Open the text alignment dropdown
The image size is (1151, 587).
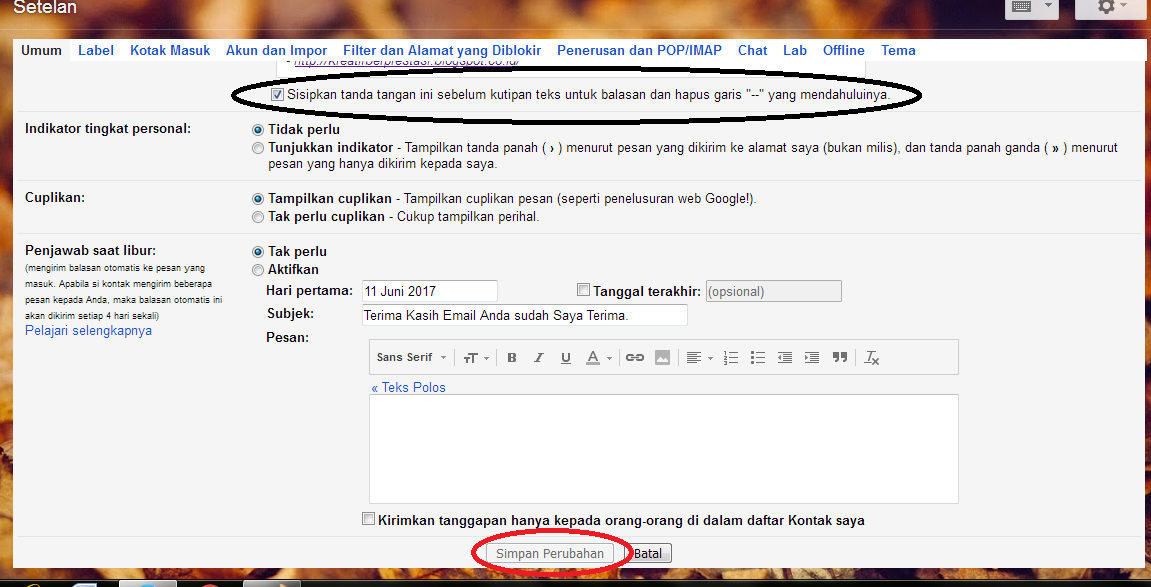[698, 357]
